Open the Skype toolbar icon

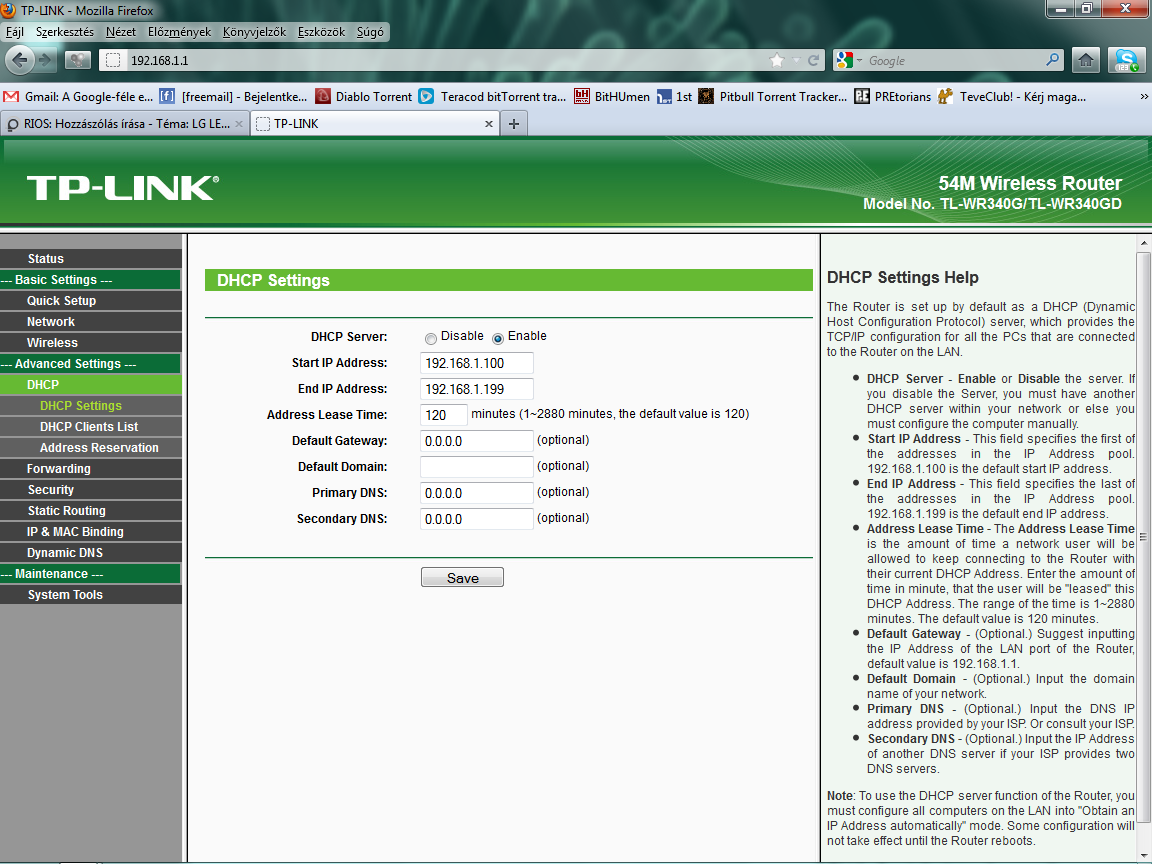coord(1126,60)
